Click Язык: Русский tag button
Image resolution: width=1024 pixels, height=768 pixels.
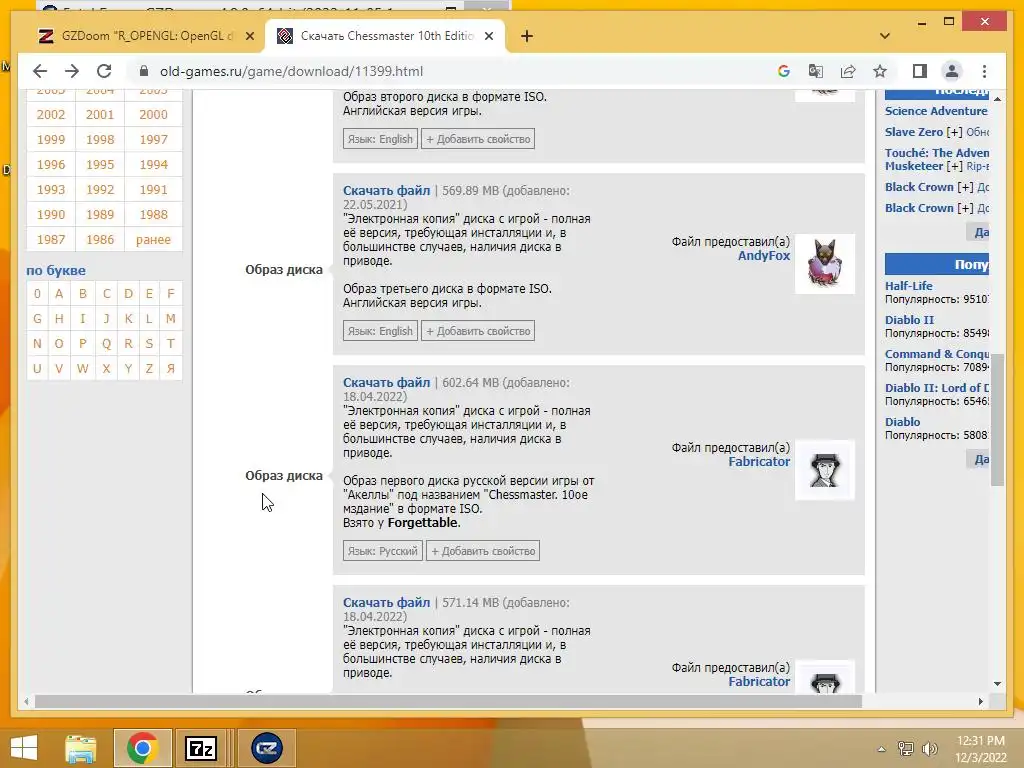pos(383,551)
